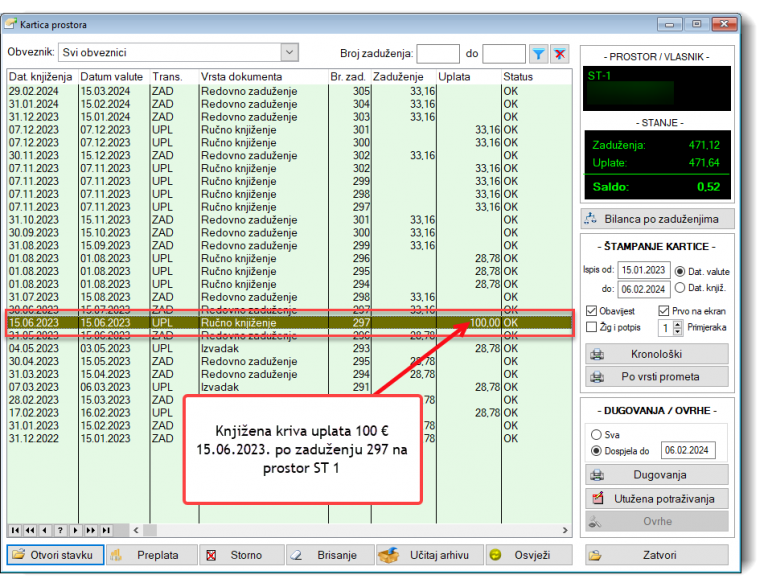The image size is (768, 587).
Task: Select Izvadak row dated 07.03.2023
Action: (289, 387)
